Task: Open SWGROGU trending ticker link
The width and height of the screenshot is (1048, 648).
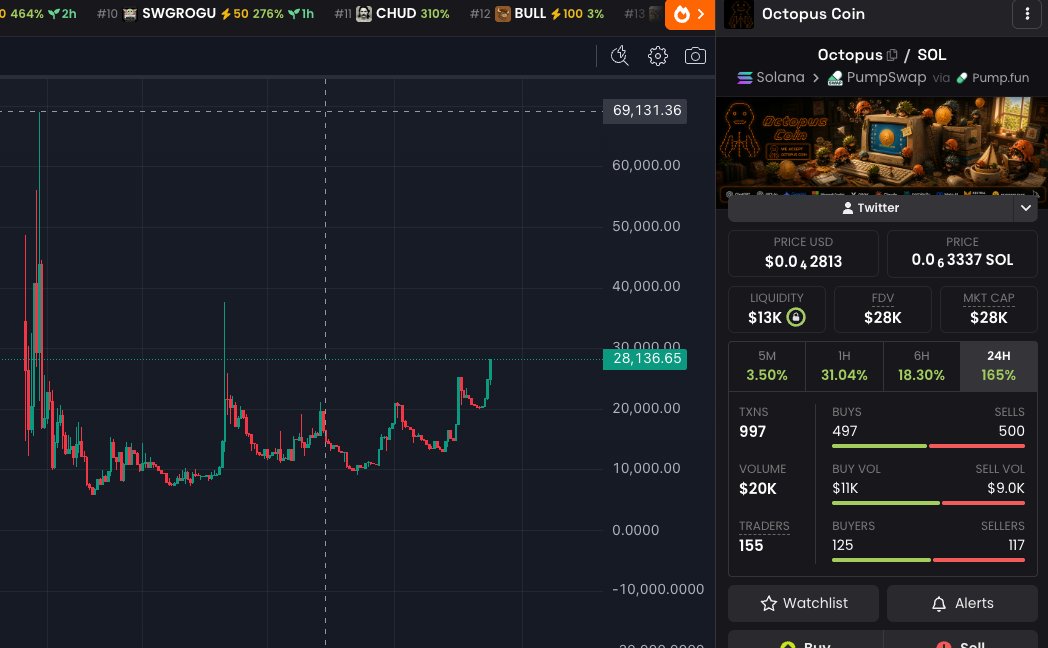Action: (x=205, y=14)
